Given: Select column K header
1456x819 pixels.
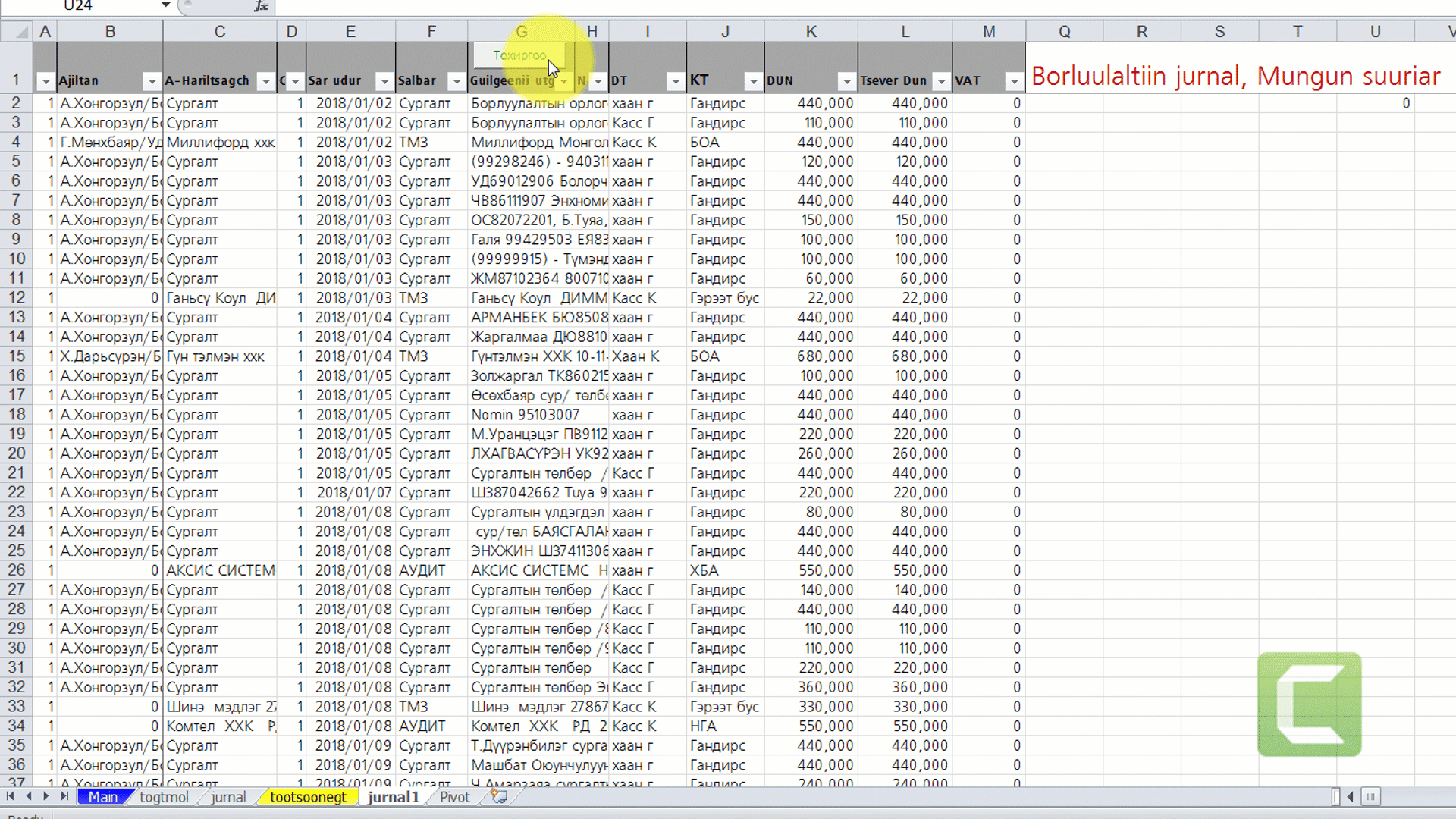Looking at the screenshot, I should click(811, 32).
